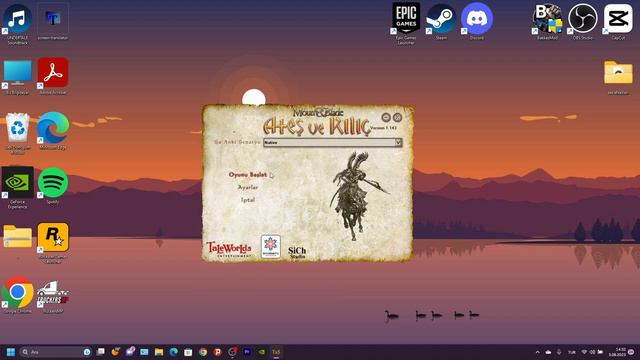Open the Windows Start menu
The width and height of the screenshot is (640, 360).
[11, 352]
